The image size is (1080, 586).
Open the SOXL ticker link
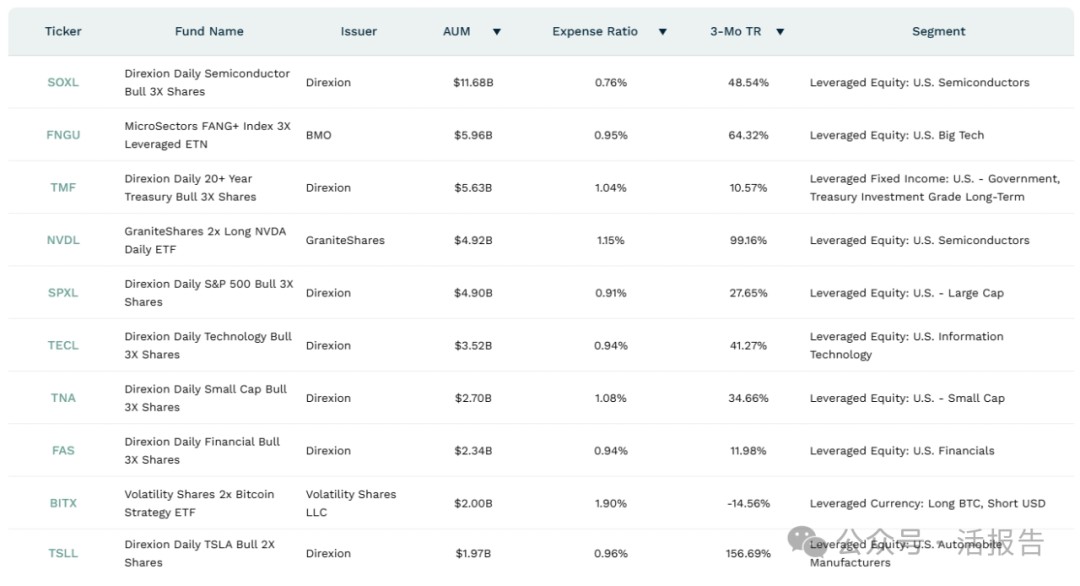point(63,83)
